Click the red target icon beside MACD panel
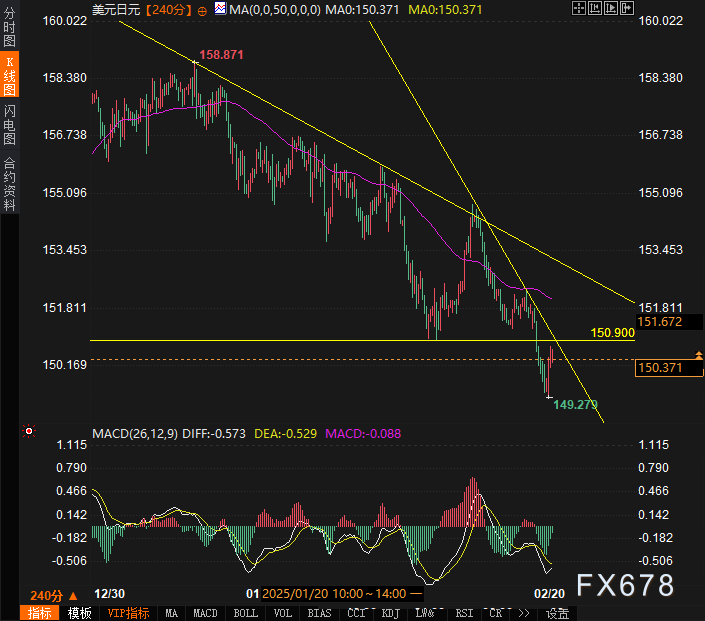705x621 pixels. (29, 432)
